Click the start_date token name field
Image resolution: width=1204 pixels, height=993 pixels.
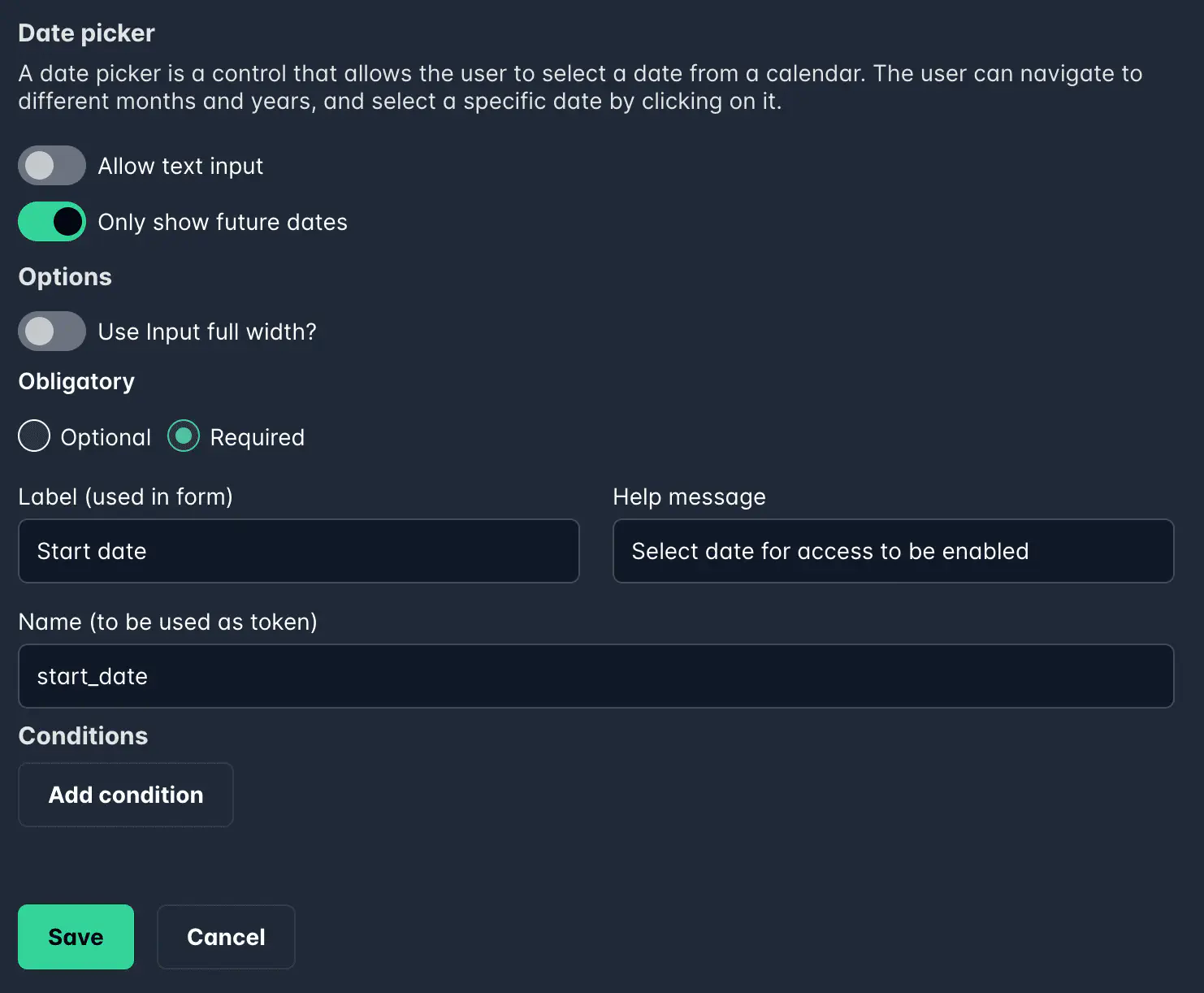[596, 676]
